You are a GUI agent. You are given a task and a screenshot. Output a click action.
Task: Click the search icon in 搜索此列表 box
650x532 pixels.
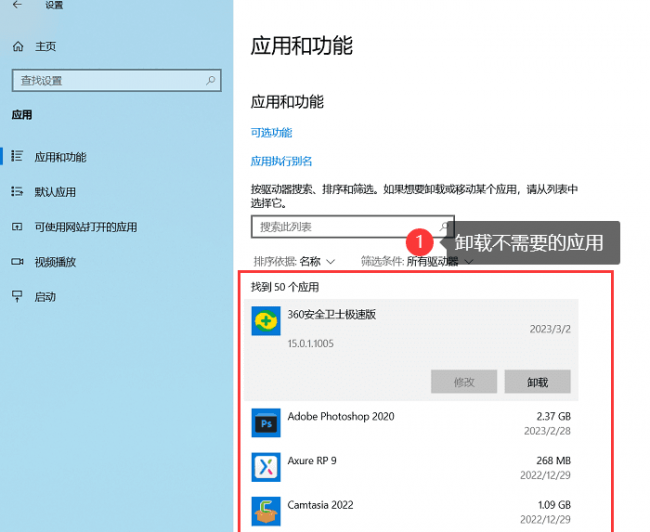point(444,226)
